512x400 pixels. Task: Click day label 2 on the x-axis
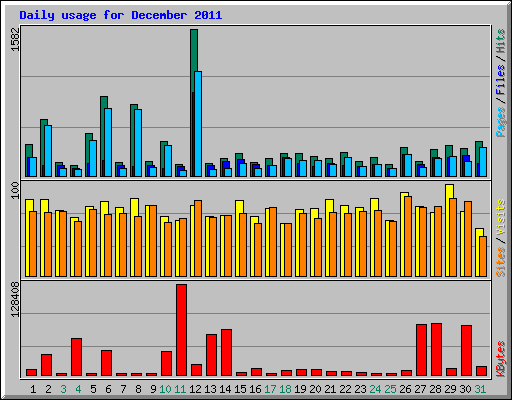click(x=48, y=389)
